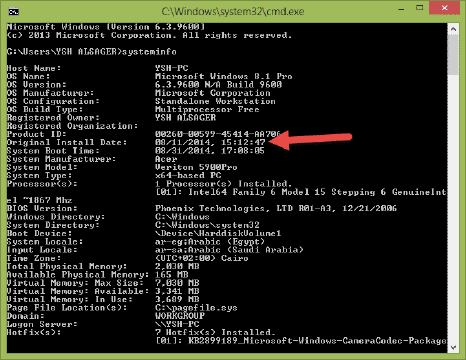Click the Domain value WORKGROUP
The height and width of the screenshot is (360, 466).
180,316
